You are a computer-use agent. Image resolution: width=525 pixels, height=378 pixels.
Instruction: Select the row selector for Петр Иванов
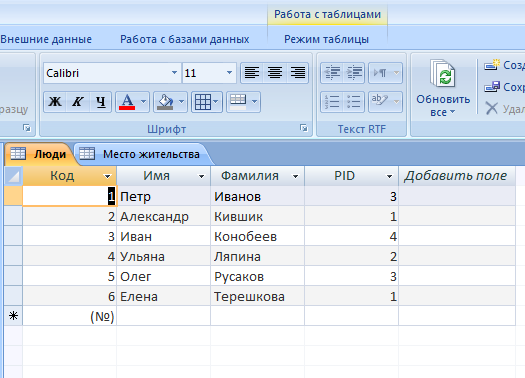(x=13, y=196)
